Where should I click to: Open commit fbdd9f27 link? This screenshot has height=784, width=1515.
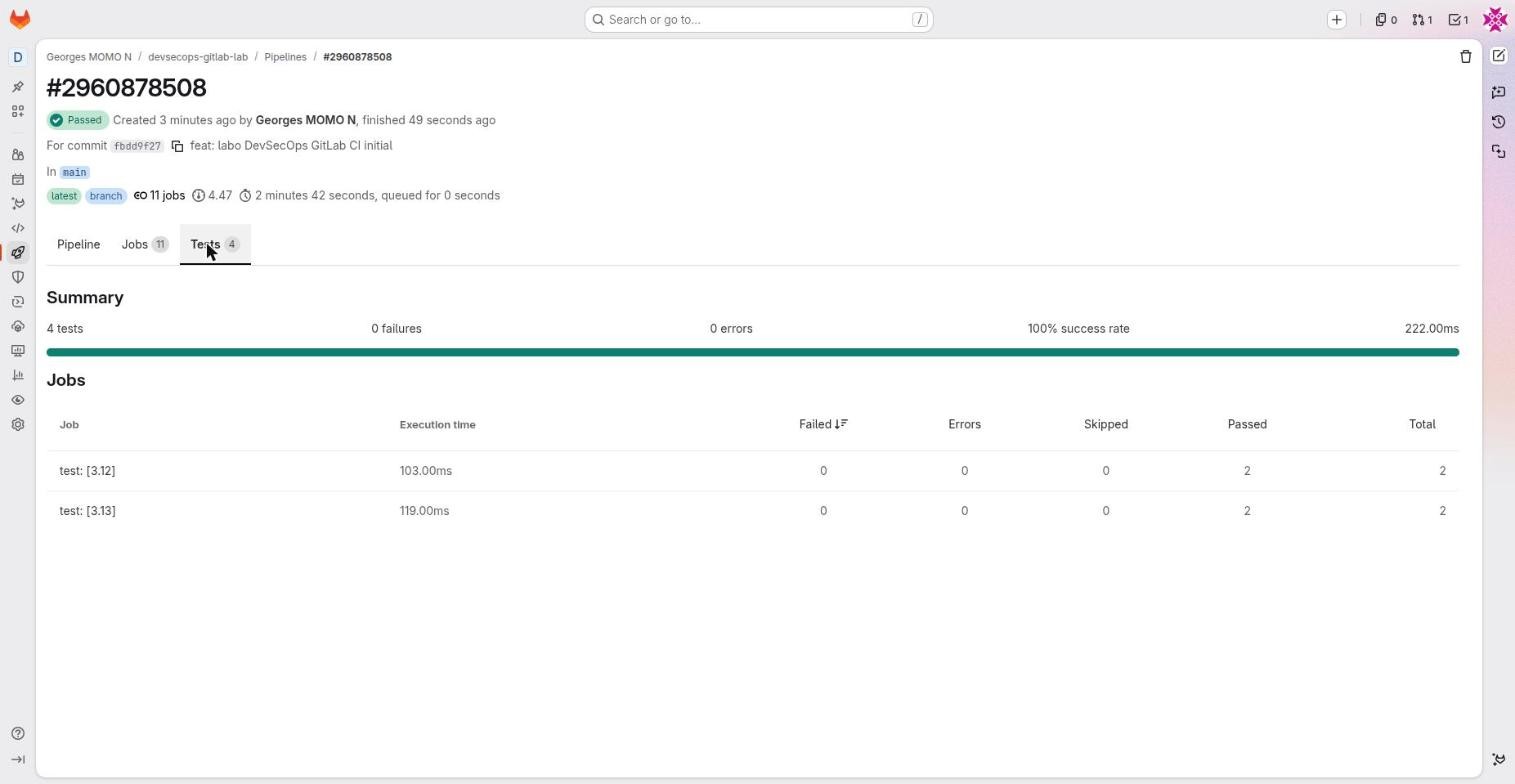[137, 146]
